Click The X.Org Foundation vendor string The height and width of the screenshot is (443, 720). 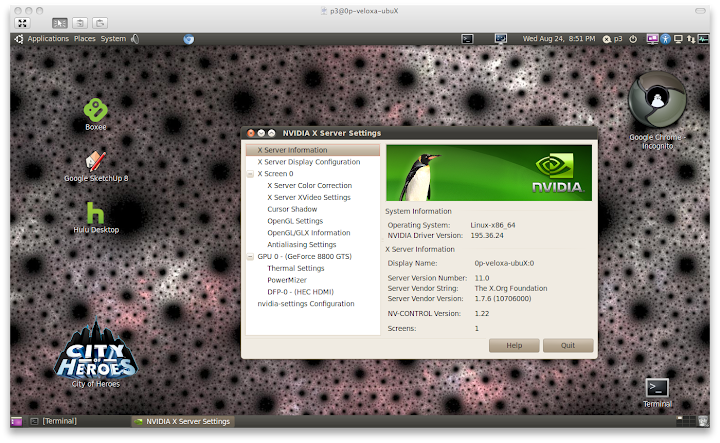click(x=511, y=289)
